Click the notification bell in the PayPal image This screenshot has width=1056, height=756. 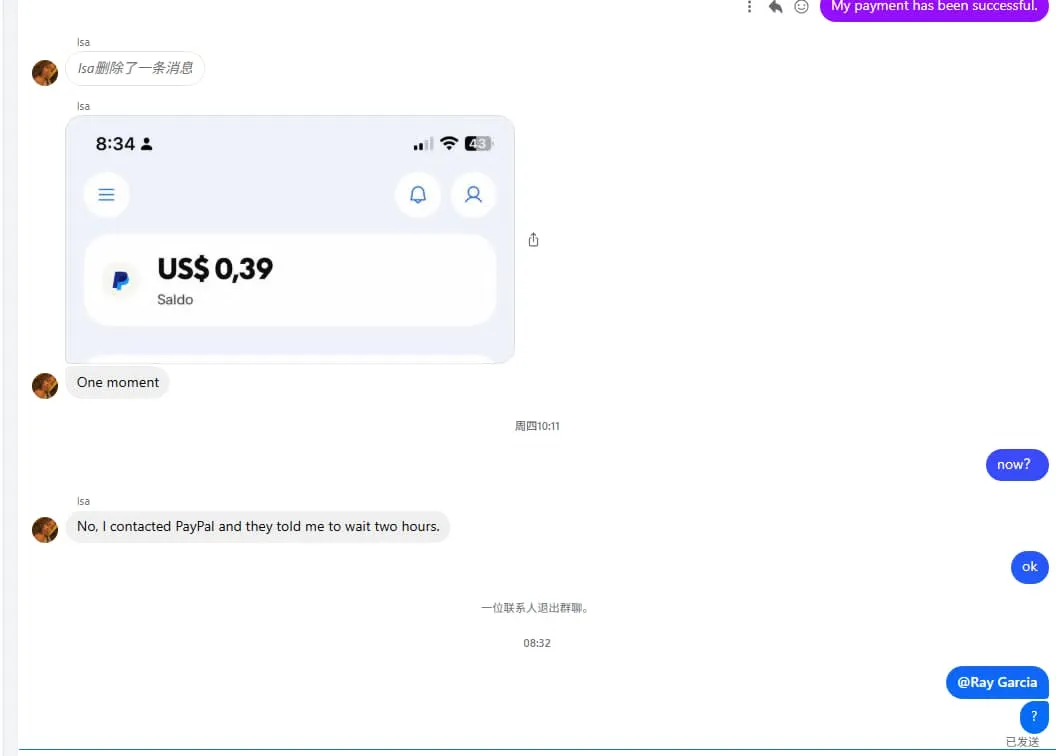pyautogui.click(x=418, y=195)
